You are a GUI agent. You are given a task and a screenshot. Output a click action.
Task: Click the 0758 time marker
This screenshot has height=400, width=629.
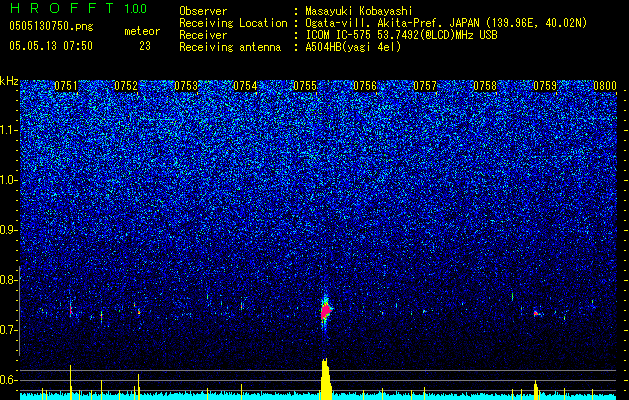tap(485, 86)
